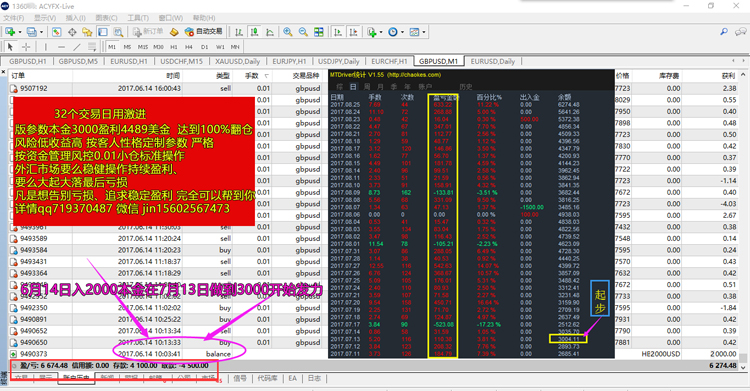
Task: Expand the indicators dropdown arrow
Action: (x=381, y=32)
